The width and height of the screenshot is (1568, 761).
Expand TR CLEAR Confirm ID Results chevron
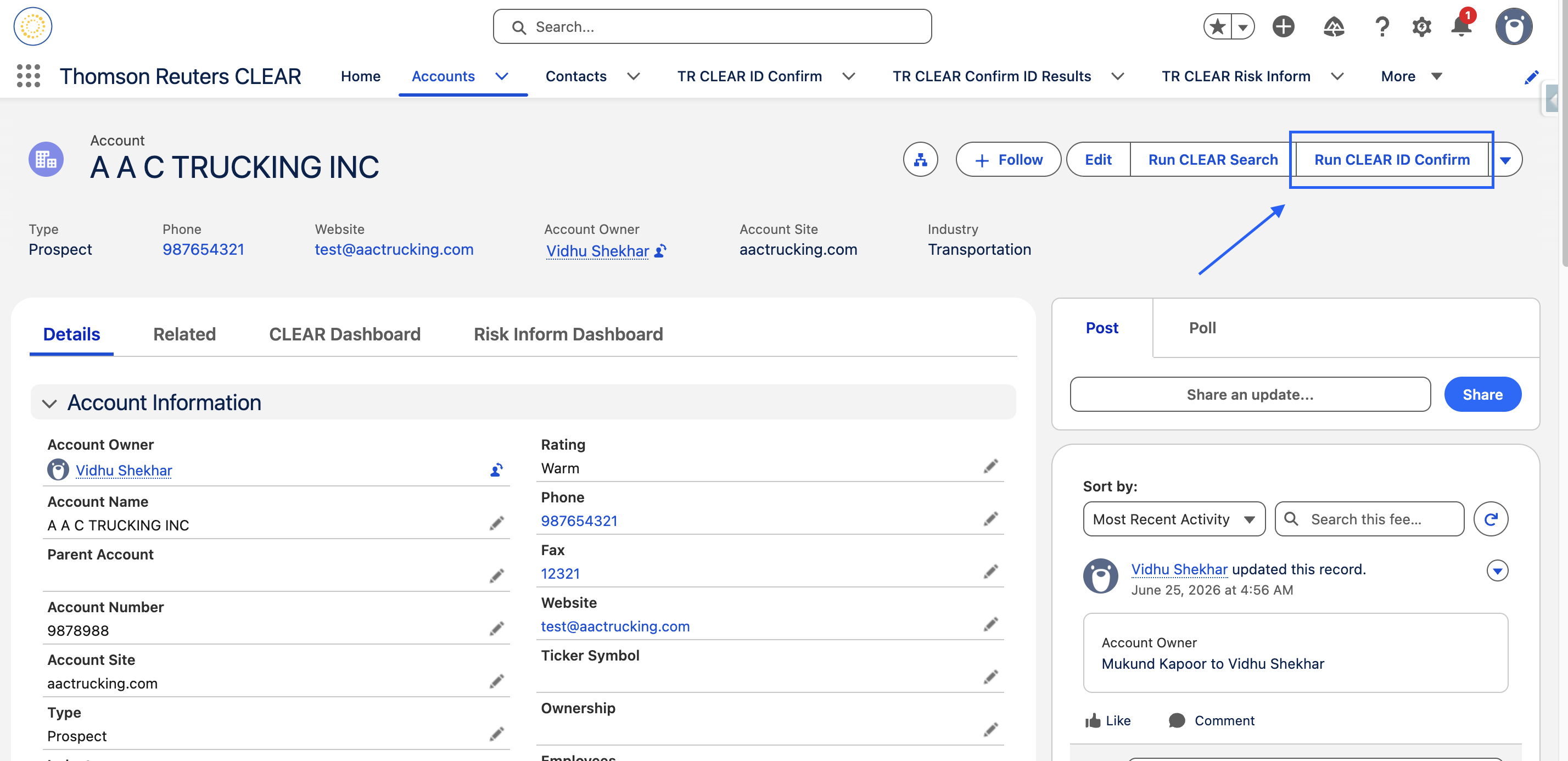click(x=1118, y=77)
